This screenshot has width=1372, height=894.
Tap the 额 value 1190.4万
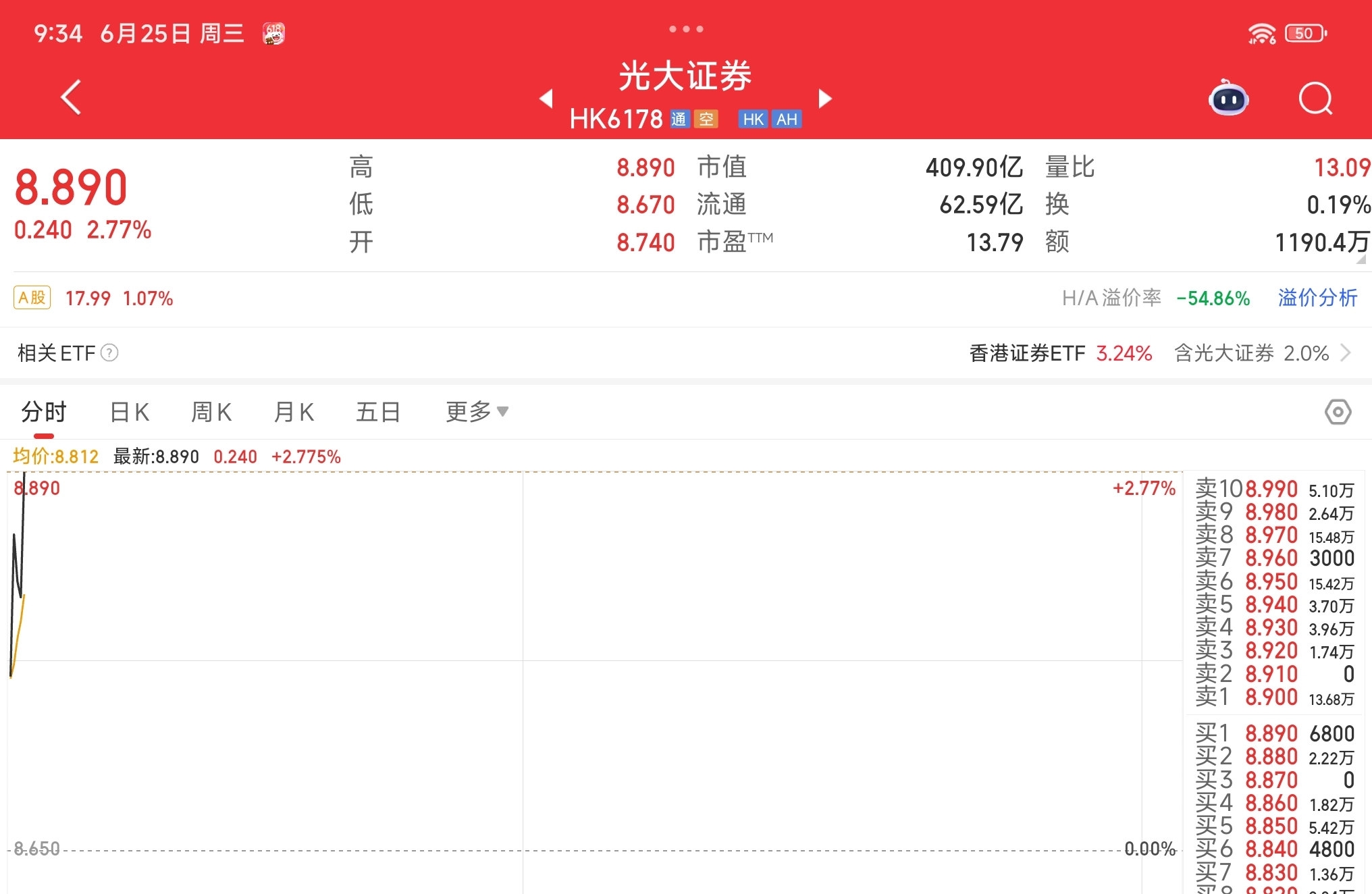click(x=1322, y=242)
